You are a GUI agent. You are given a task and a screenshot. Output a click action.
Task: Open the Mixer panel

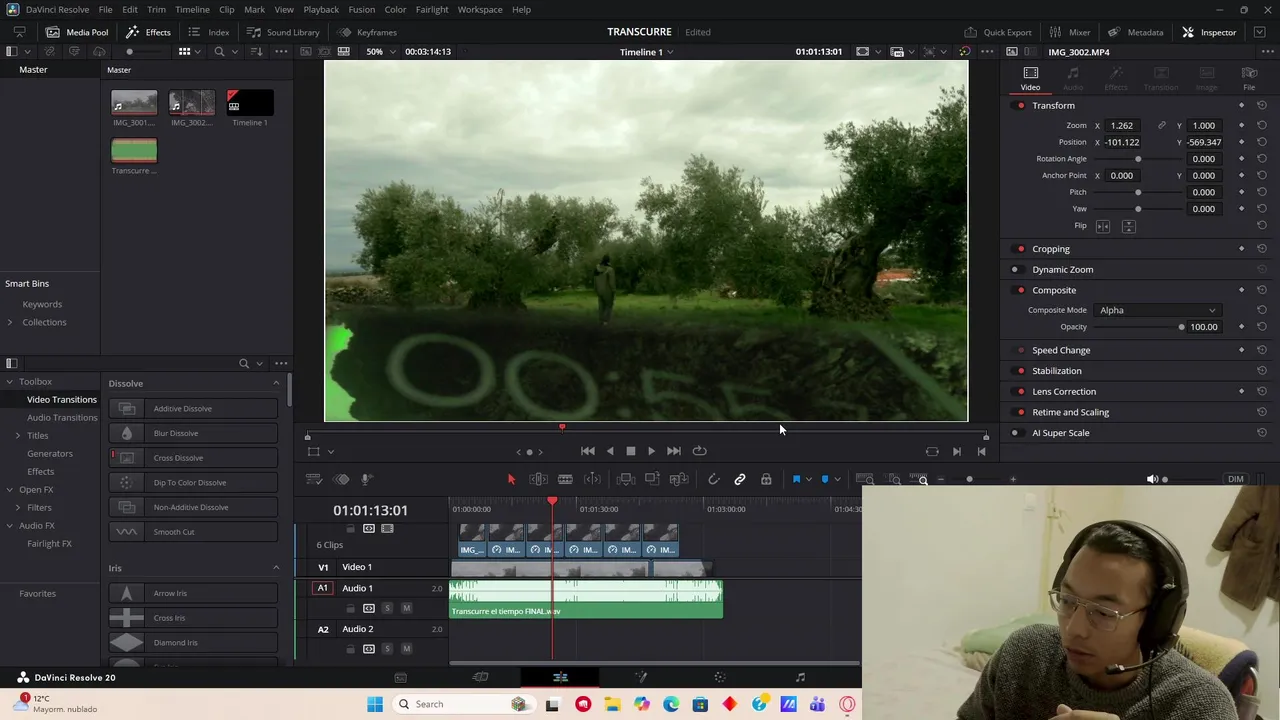click(1070, 32)
